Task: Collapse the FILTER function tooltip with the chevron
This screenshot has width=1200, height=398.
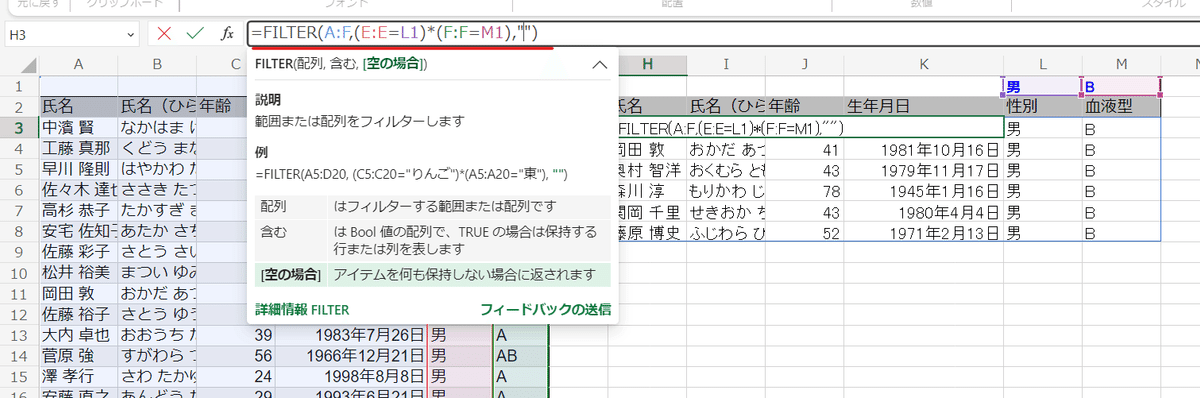Action: point(599,64)
